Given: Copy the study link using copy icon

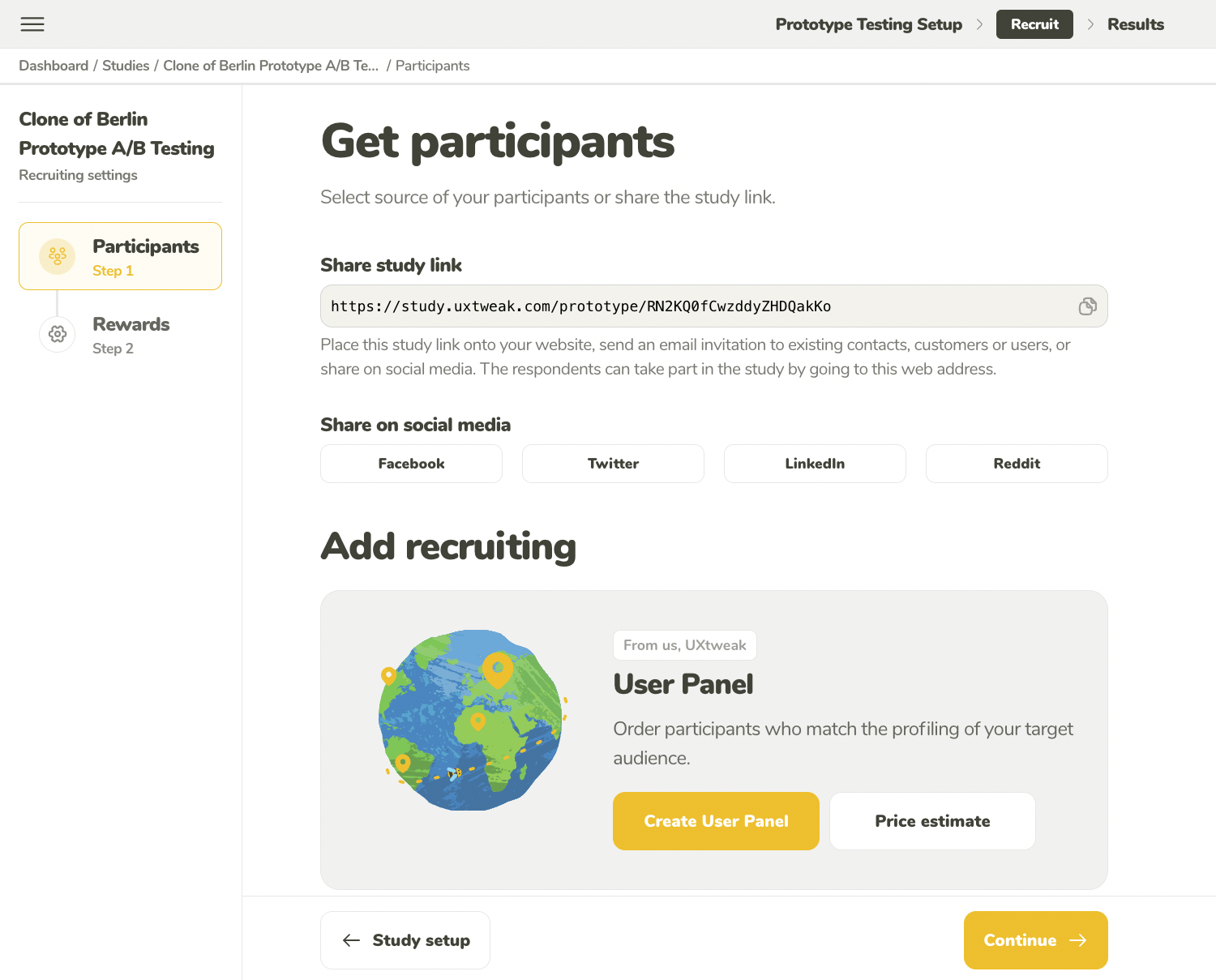Looking at the screenshot, I should 1087,306.
